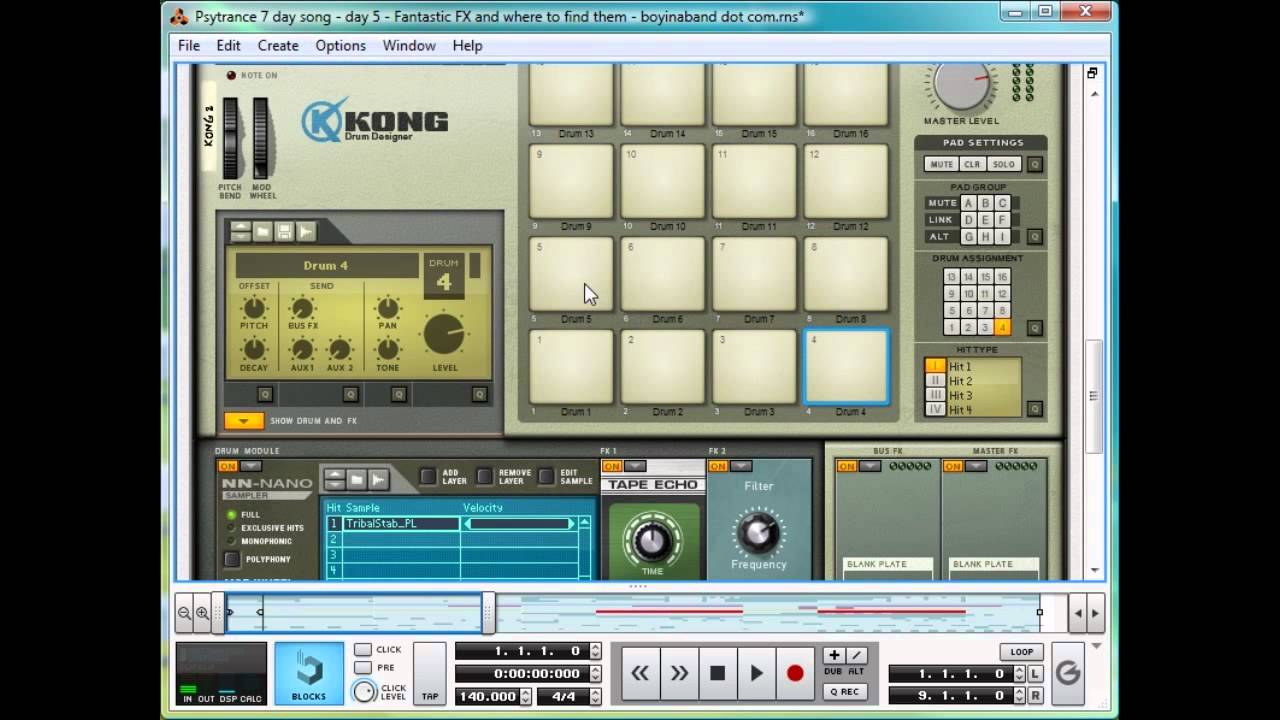Open the FX 1 module type dropdown
1280x720 pixels.
pyautogui.click(x=636, y=466)
